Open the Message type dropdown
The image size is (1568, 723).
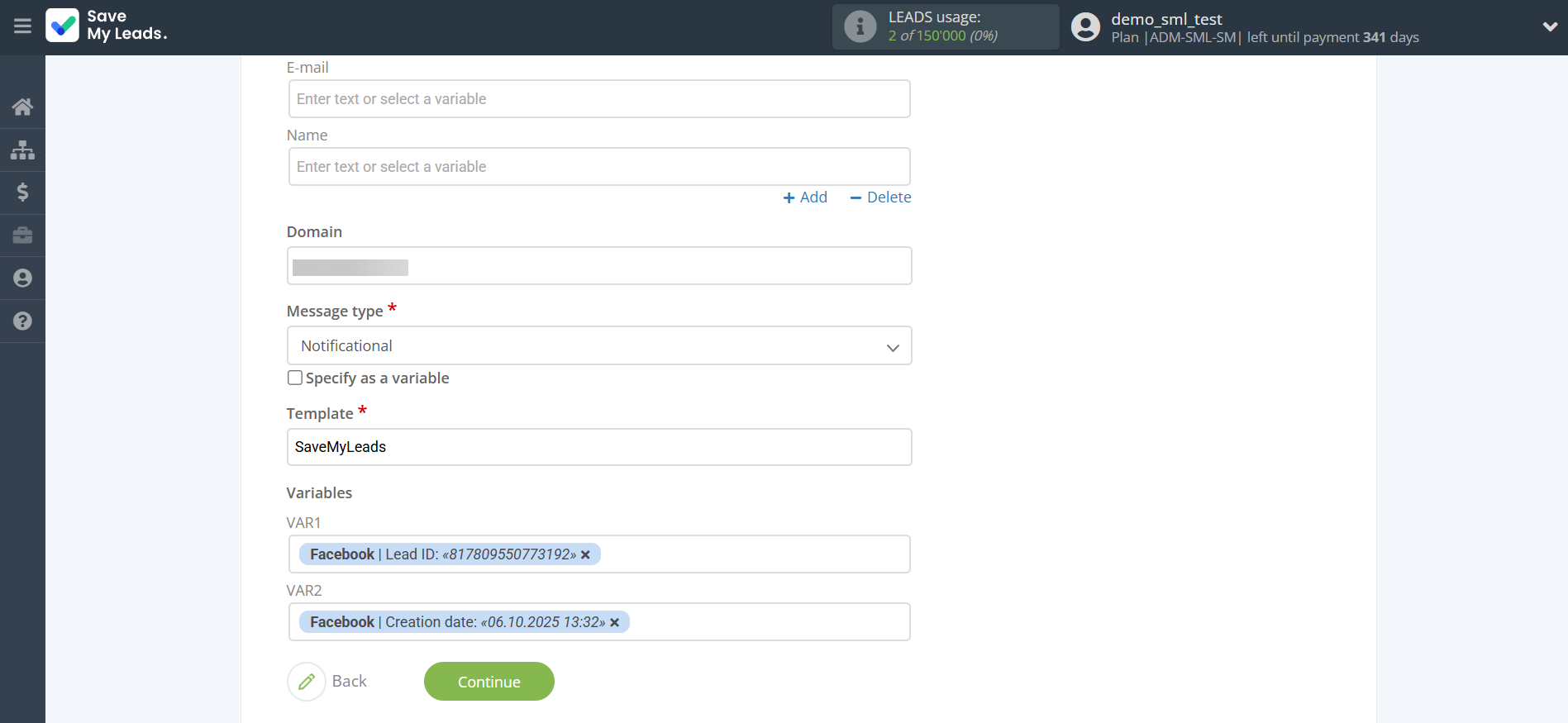coord(598,346)
